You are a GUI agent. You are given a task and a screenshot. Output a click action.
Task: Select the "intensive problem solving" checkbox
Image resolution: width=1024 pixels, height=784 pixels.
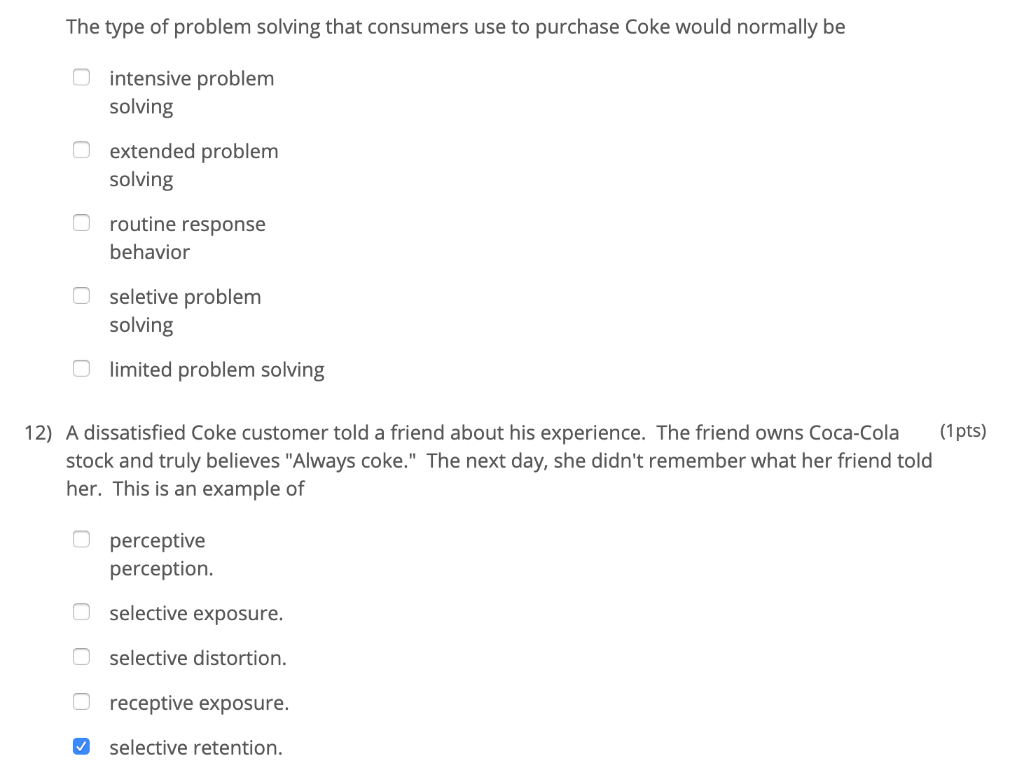[81, 75]
